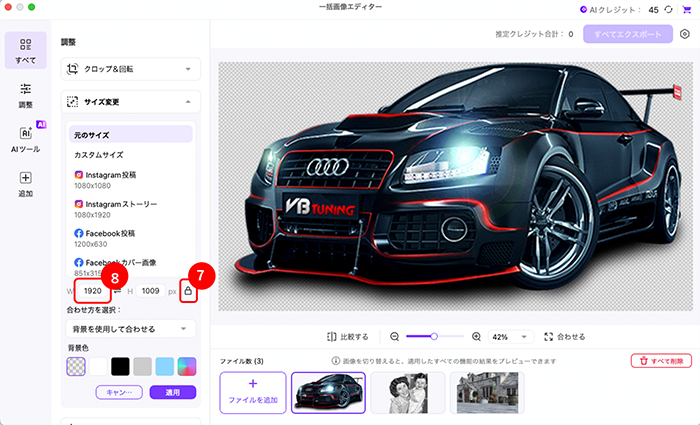This screenshot has width=700, height=425.
Task: Click the zoom out magnifier icon
Action: tap(395, 337)
